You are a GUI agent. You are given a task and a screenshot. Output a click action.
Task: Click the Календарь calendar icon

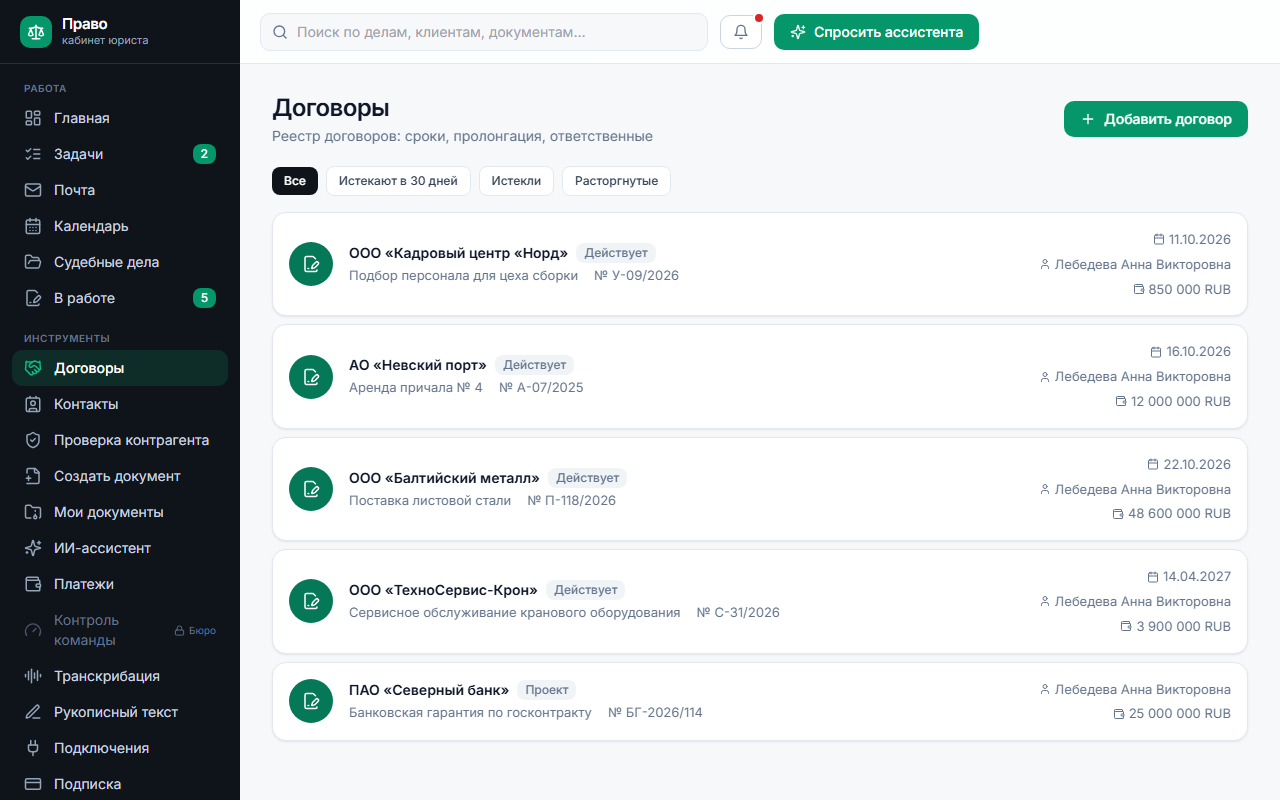pos(33,226)
